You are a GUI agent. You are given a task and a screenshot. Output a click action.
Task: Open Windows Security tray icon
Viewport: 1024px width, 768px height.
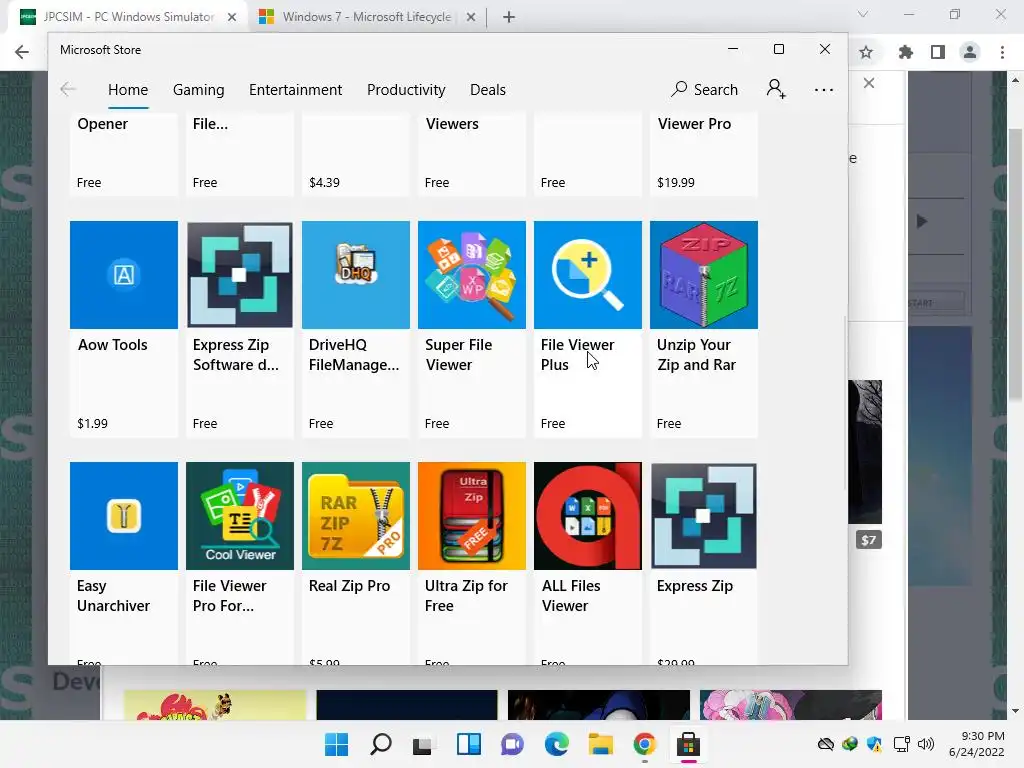(x=874, y=744)
